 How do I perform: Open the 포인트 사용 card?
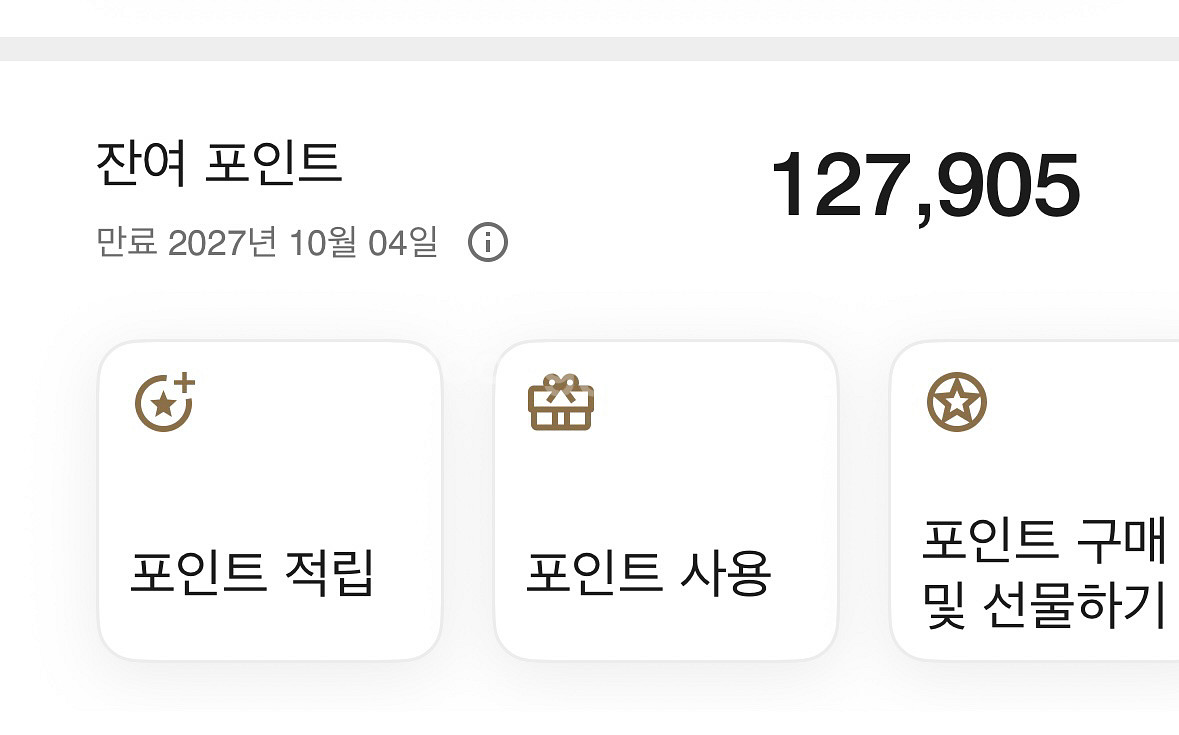click(665, 500)
